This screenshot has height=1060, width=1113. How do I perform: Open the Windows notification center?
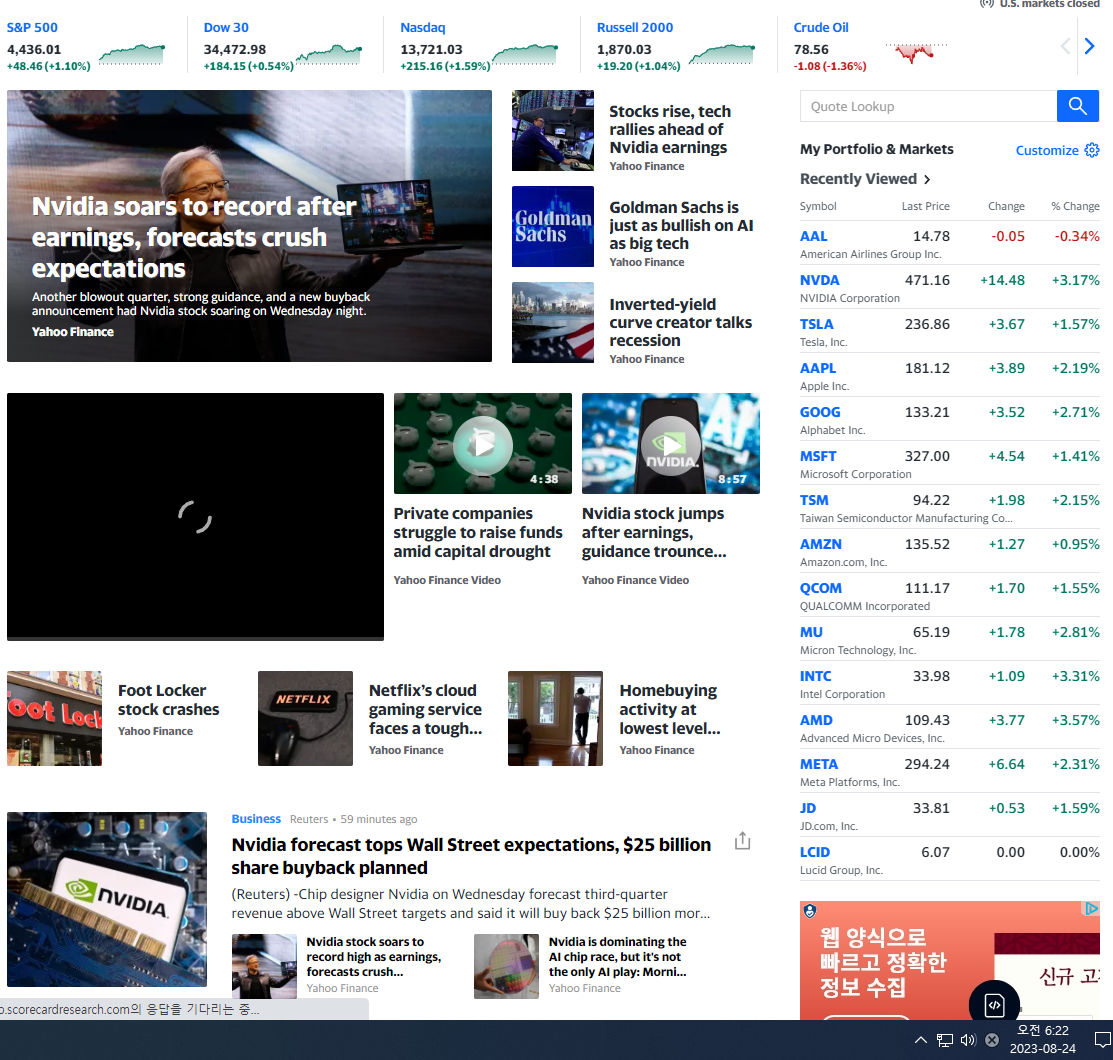pos(1102,1040)
